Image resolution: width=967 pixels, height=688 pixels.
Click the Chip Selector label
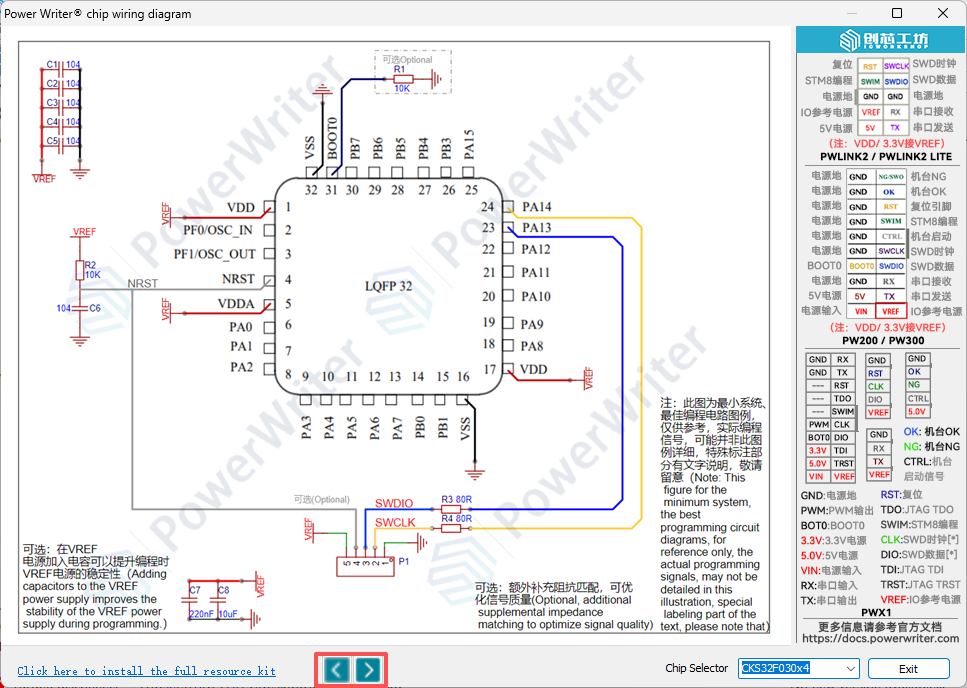pos(696,668)
